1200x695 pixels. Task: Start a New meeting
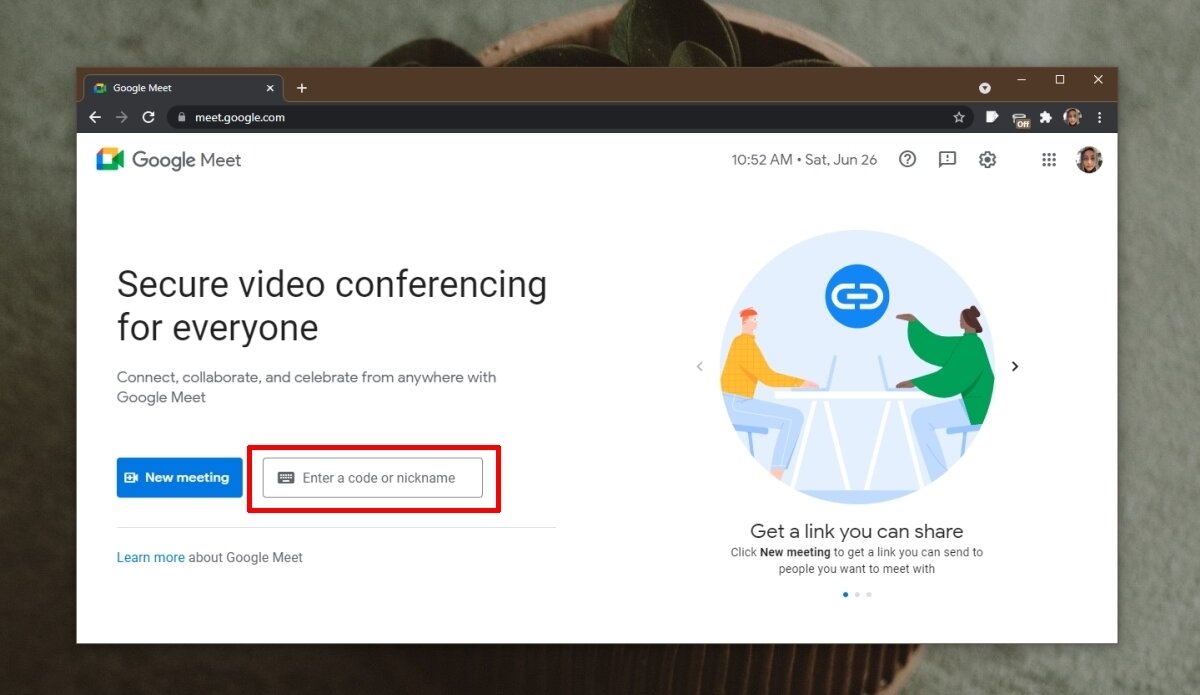click(x=179, y=477)
